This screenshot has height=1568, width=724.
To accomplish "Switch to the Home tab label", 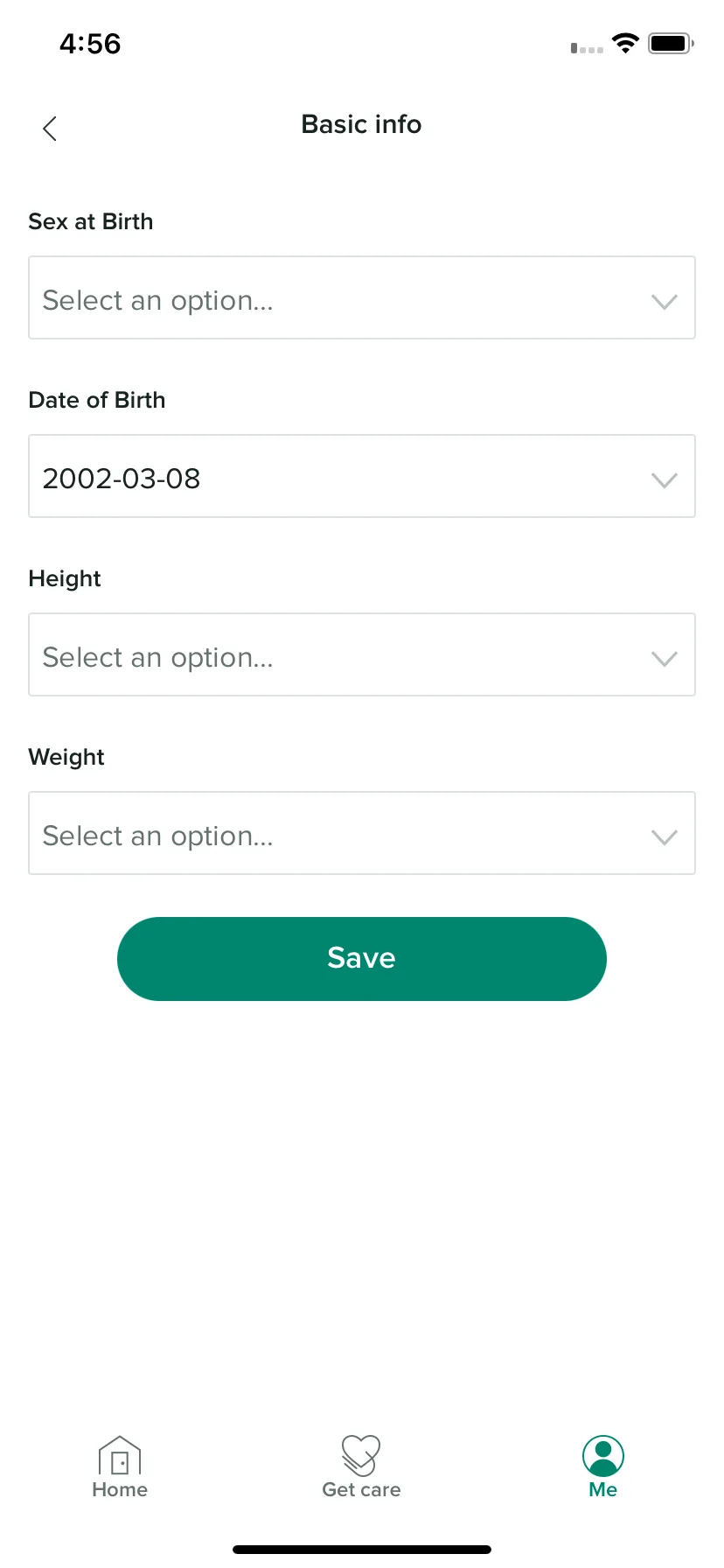I will 120,1489.
